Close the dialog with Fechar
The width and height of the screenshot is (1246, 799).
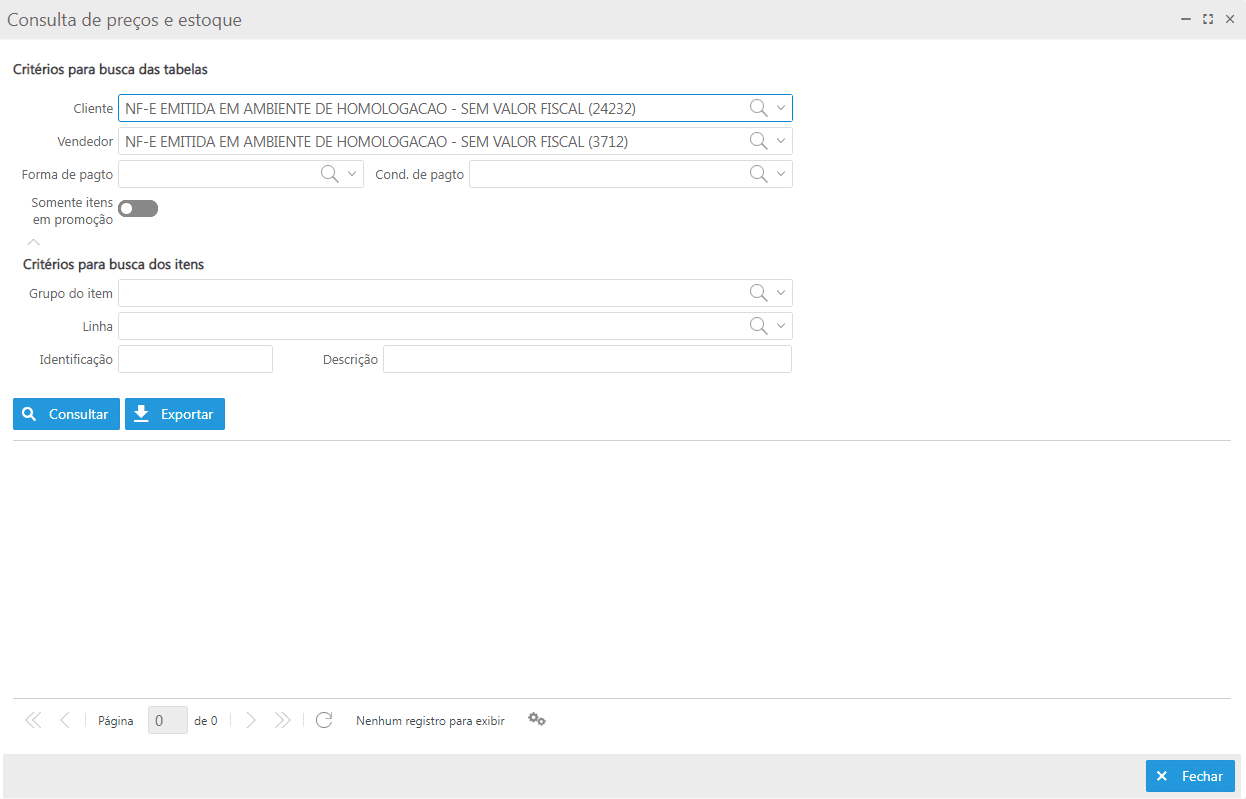click(x=1190, y=775)
